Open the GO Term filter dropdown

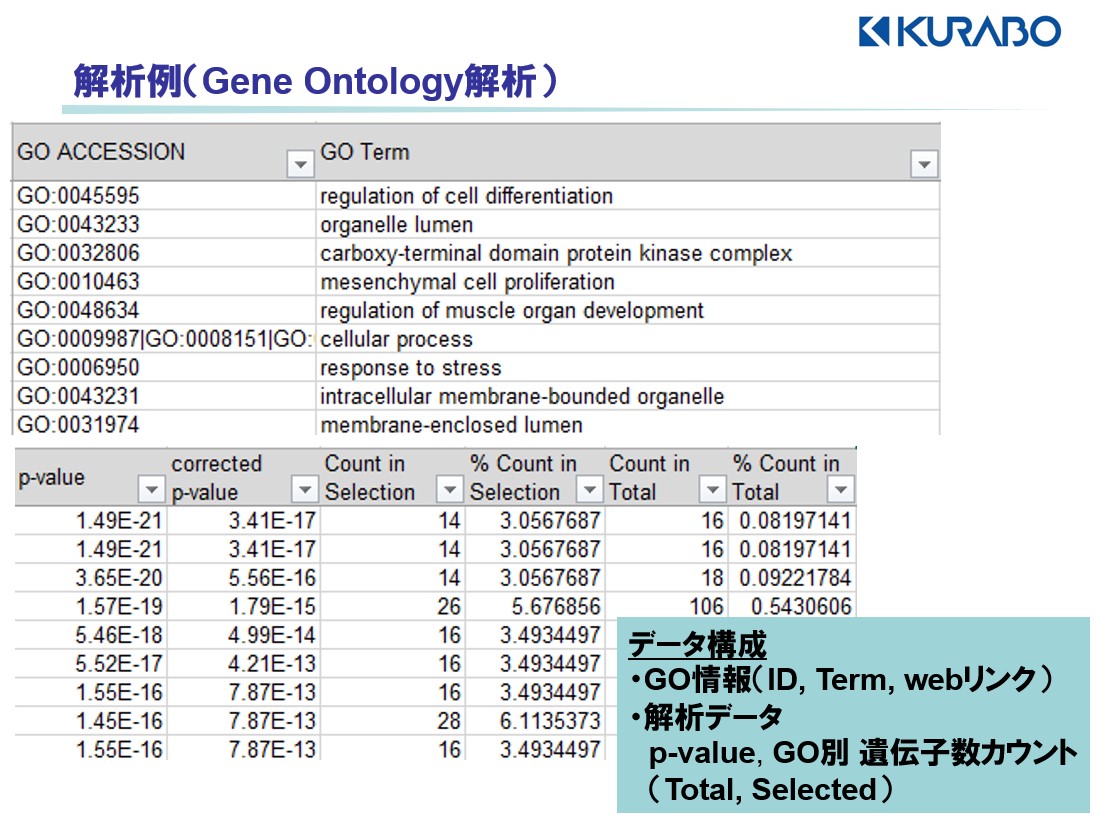pos(924,165)
